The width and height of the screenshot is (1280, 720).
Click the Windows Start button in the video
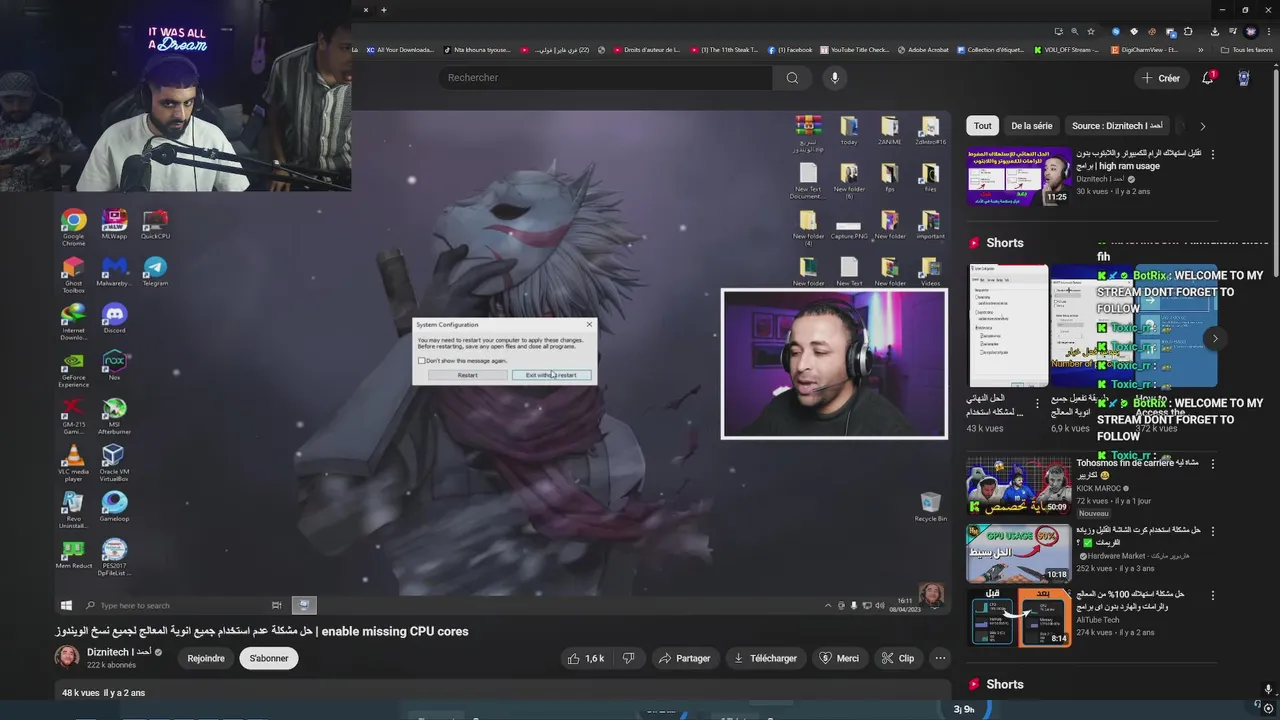pyautogui.click(x=66, y=605)
